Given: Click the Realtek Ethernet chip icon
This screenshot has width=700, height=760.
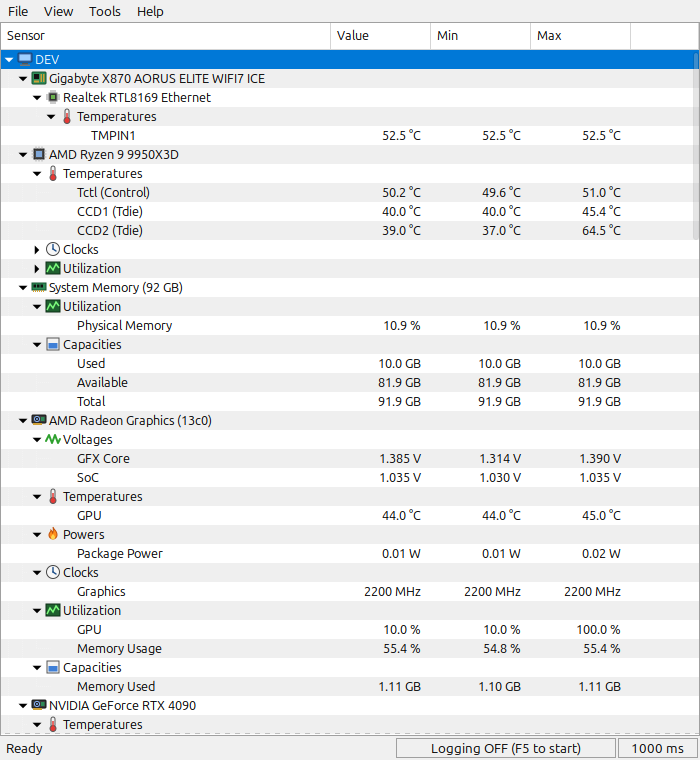Looking at the screenshot, I should click(x=53, y=97).
